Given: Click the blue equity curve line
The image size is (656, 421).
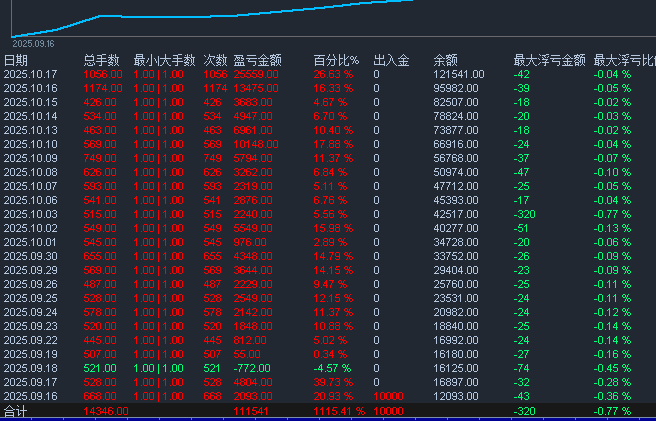Looking at the screenshot, I should [250, 14].
